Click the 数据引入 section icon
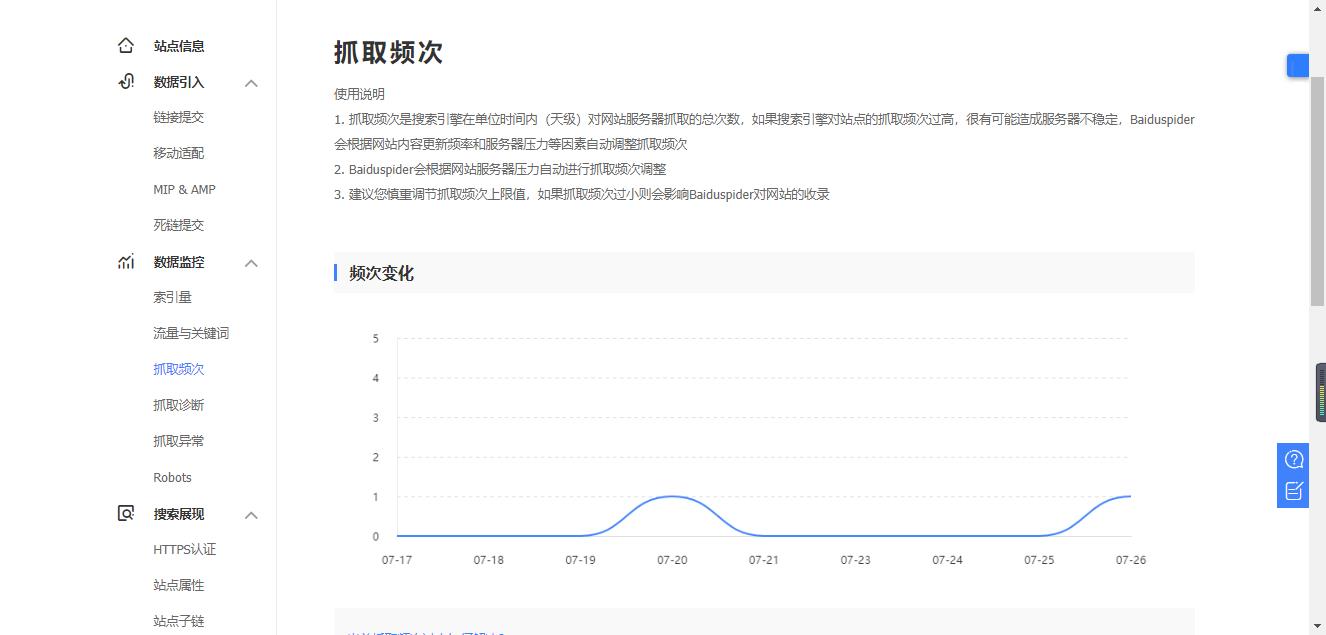The height and width of the screenshot is (635, 1326). 126,82
